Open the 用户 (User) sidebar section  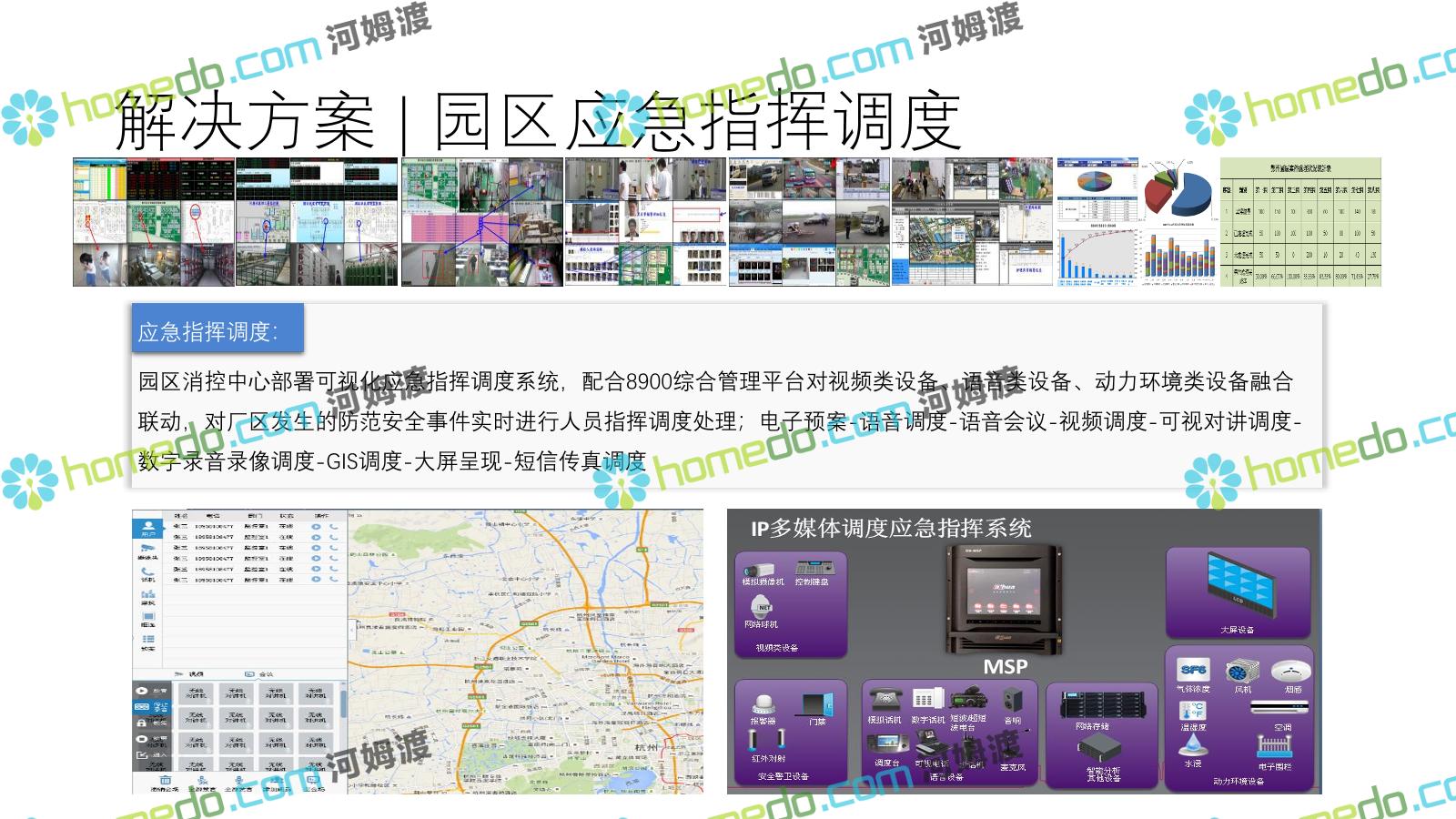coord(147,528)
